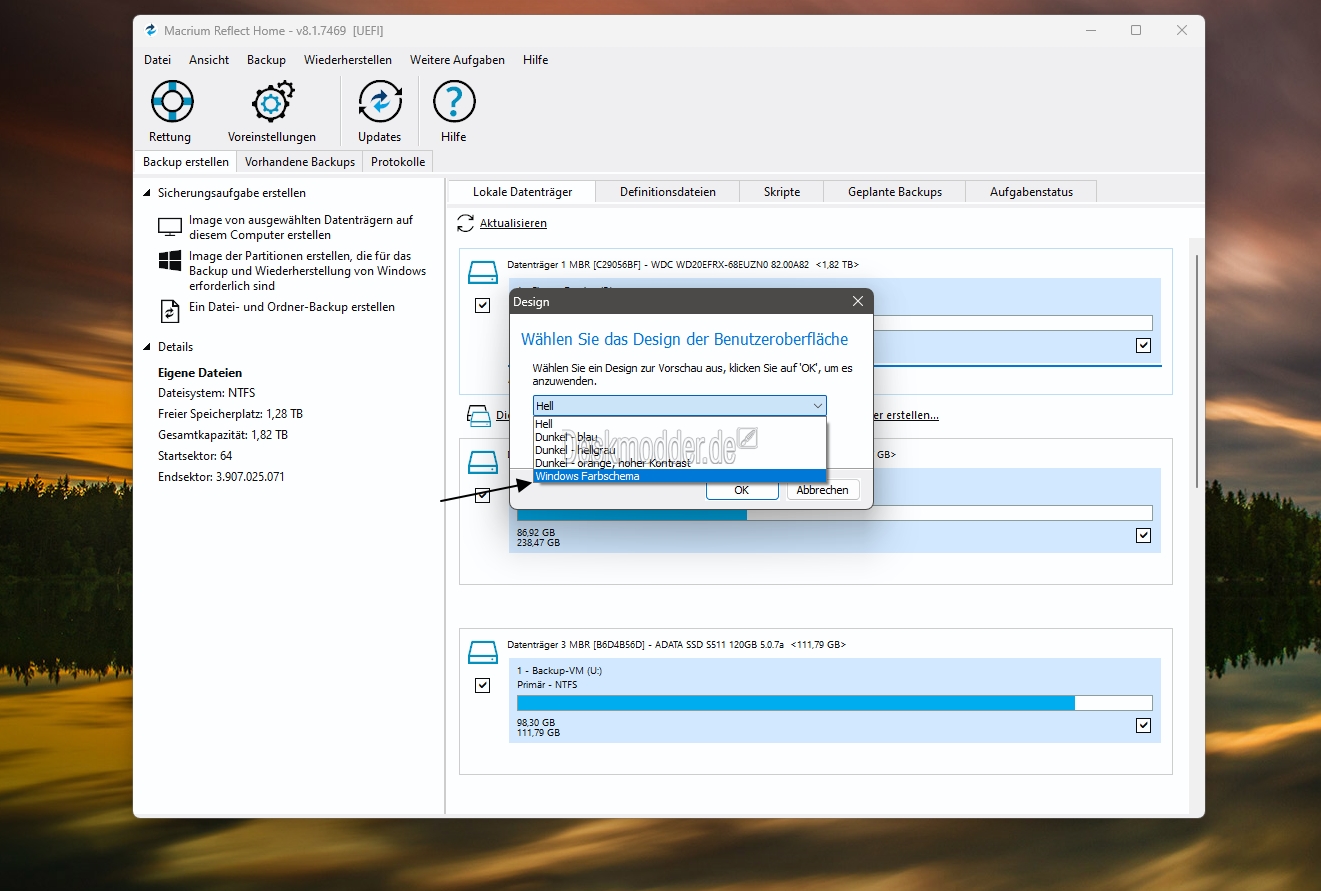Image resolution: width=1321 pixels, height=891 pixels.
Task: Click Freier Speicherplatz: 1,28 TB line
Action: pos(231,414)
